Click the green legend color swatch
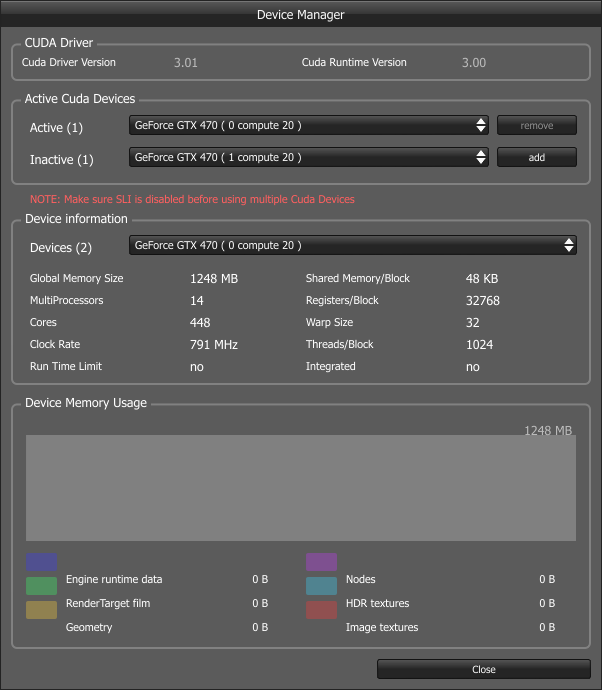The height and width of the screenshot is (690, 602). [x=41, y=586]
